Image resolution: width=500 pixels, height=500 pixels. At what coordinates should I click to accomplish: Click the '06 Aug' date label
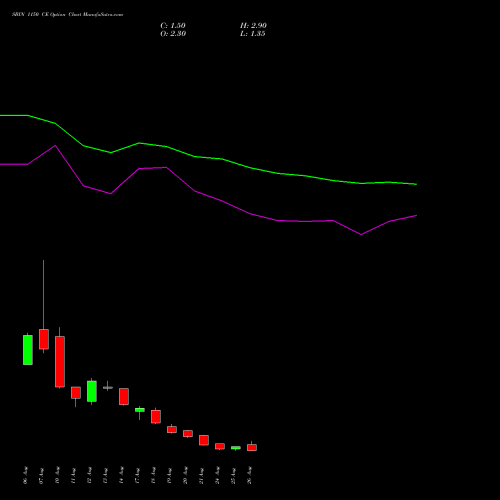pos(26,475)
